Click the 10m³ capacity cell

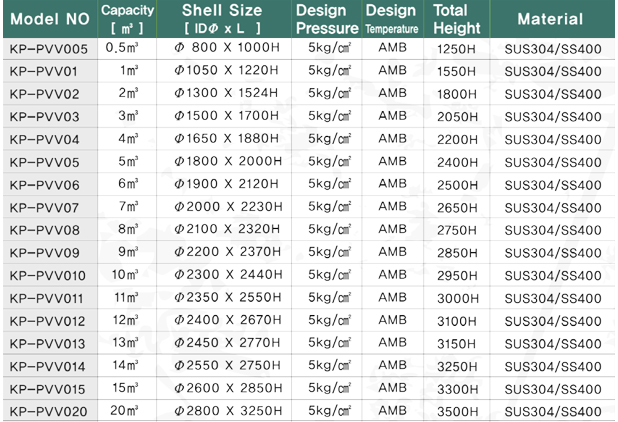point(127,275)
